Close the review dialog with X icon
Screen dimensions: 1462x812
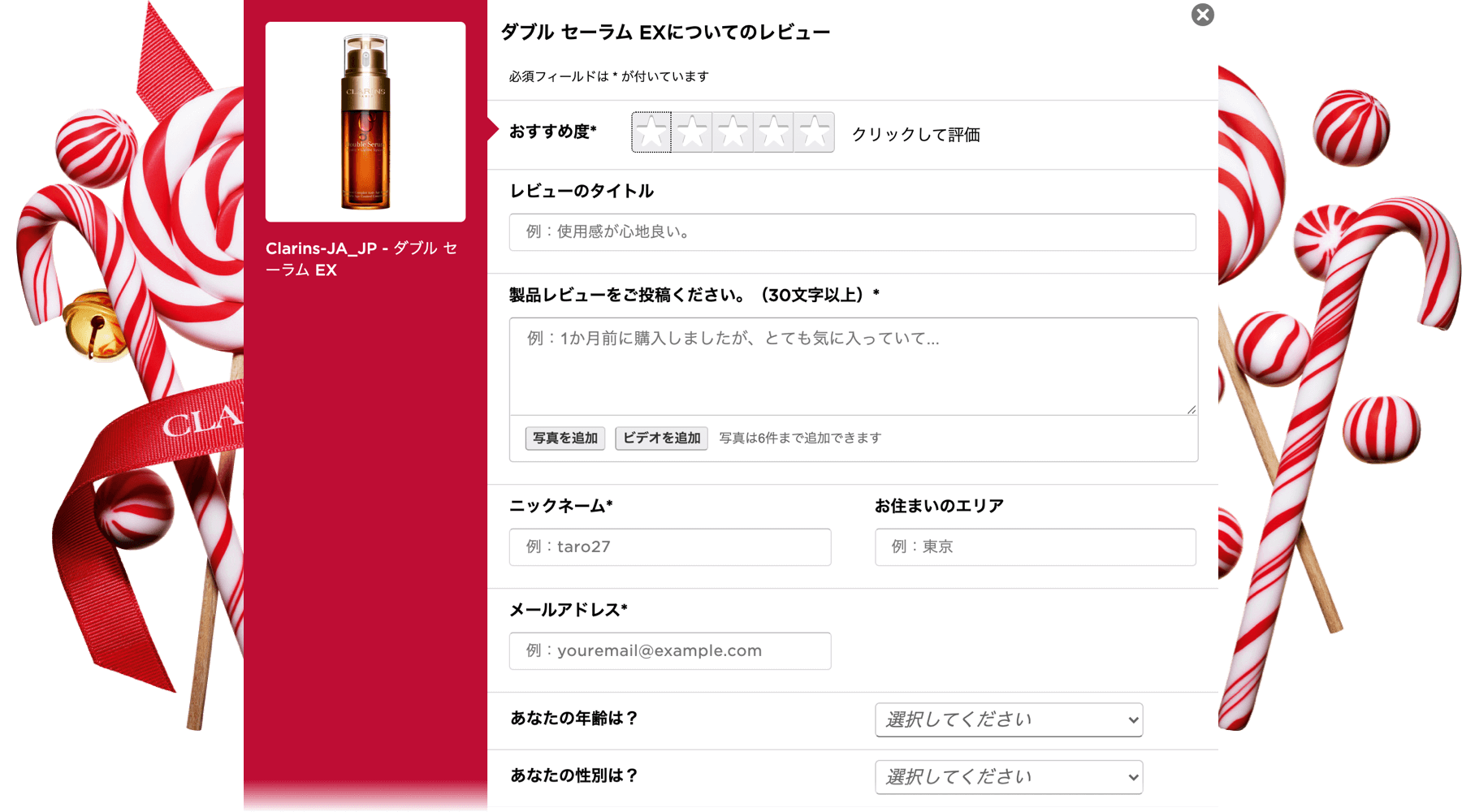click(x=1202, y=15)
